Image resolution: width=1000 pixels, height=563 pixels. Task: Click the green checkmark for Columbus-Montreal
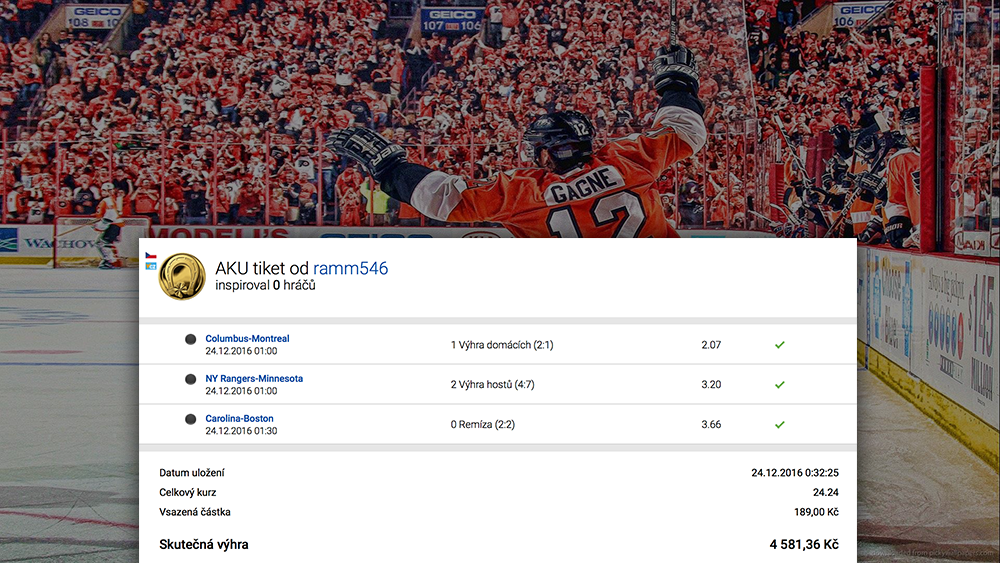(x=779, y=345)
